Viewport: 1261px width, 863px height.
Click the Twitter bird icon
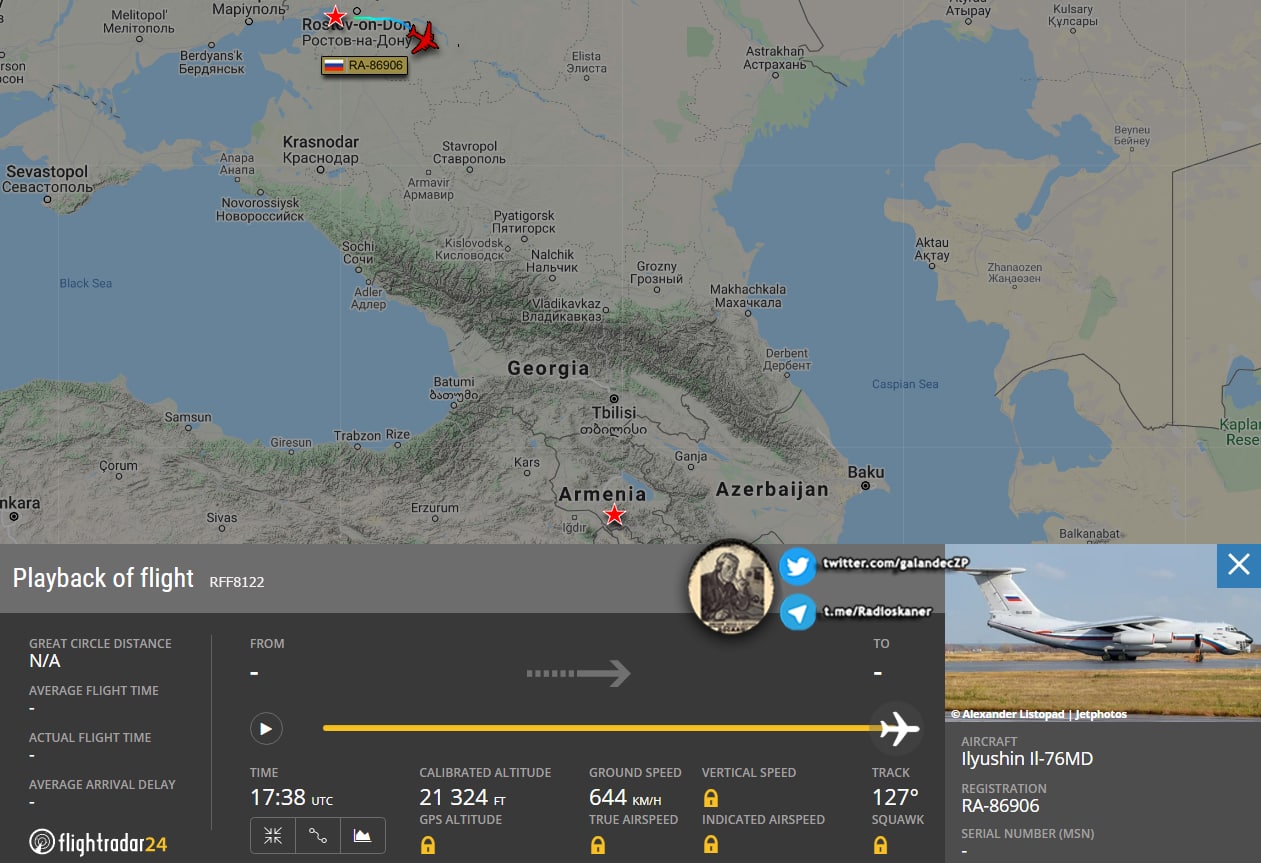797,566
